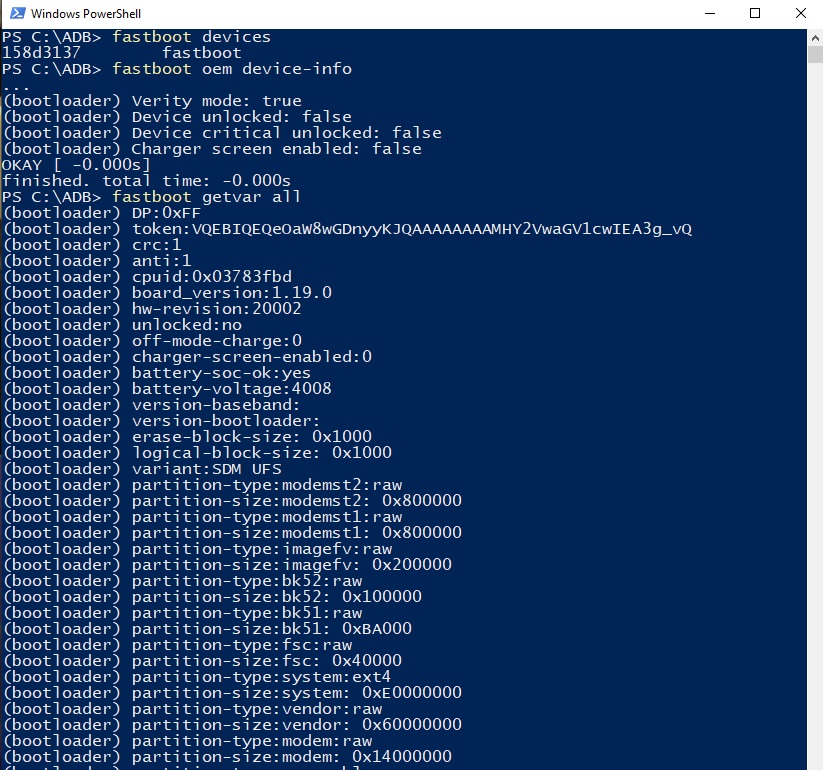Click the 'fastboot oem device-info' command
This screenshot has height=770, width=823.
point(177,69)
